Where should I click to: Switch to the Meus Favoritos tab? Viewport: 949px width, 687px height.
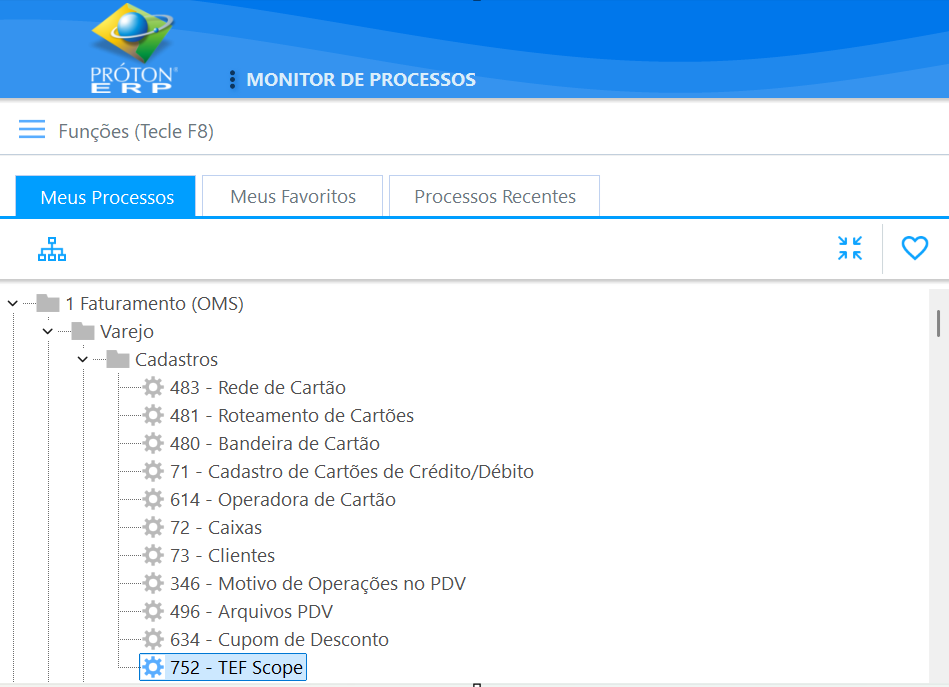293,197
